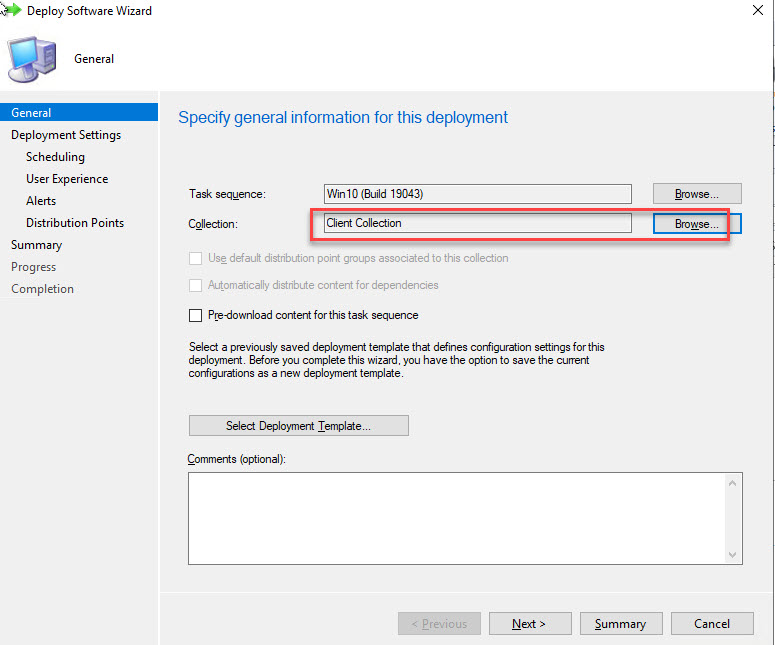This screenshot has height=645, width=775.
Task: Jump to Distribution Points step
Action: coord(75,223)
